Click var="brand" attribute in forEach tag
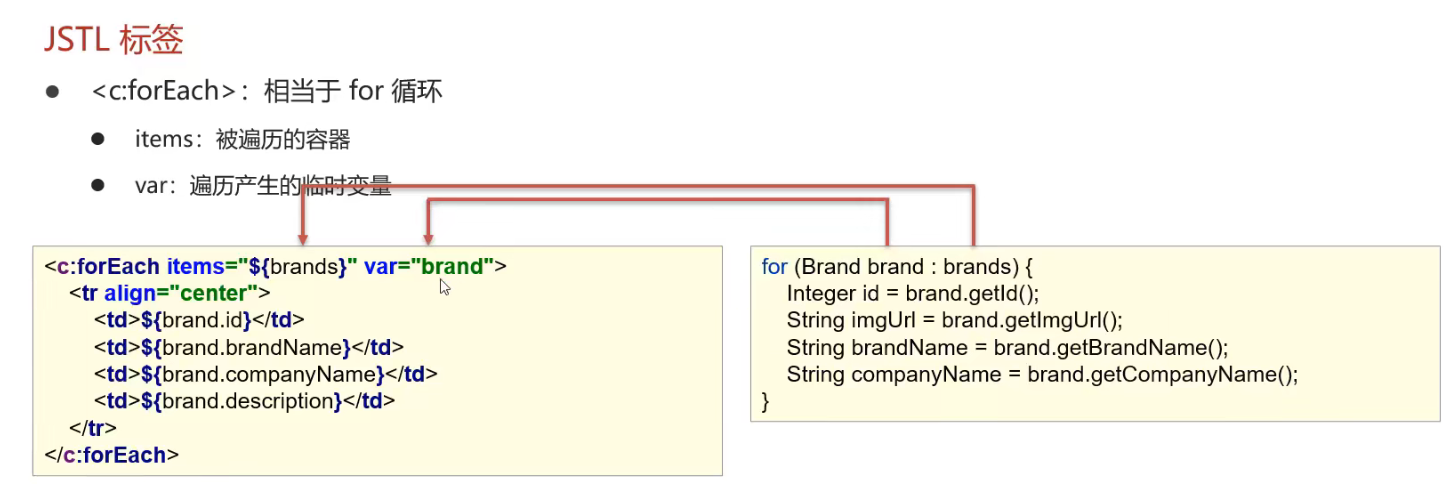Viewport: 1447px width, 487px height. pyautogui.click(x=430, y=266)
